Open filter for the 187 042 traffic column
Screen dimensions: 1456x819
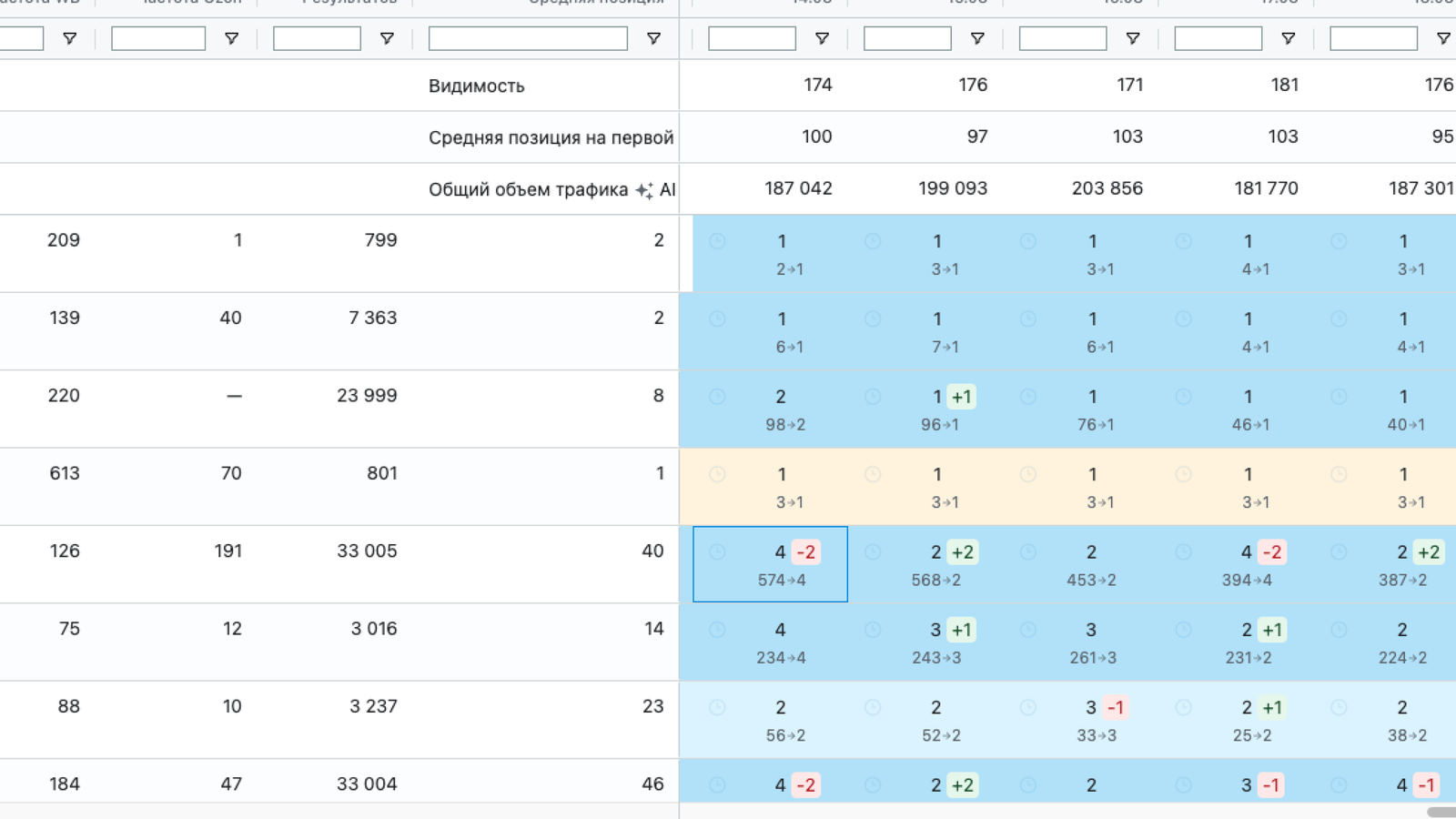822,38
